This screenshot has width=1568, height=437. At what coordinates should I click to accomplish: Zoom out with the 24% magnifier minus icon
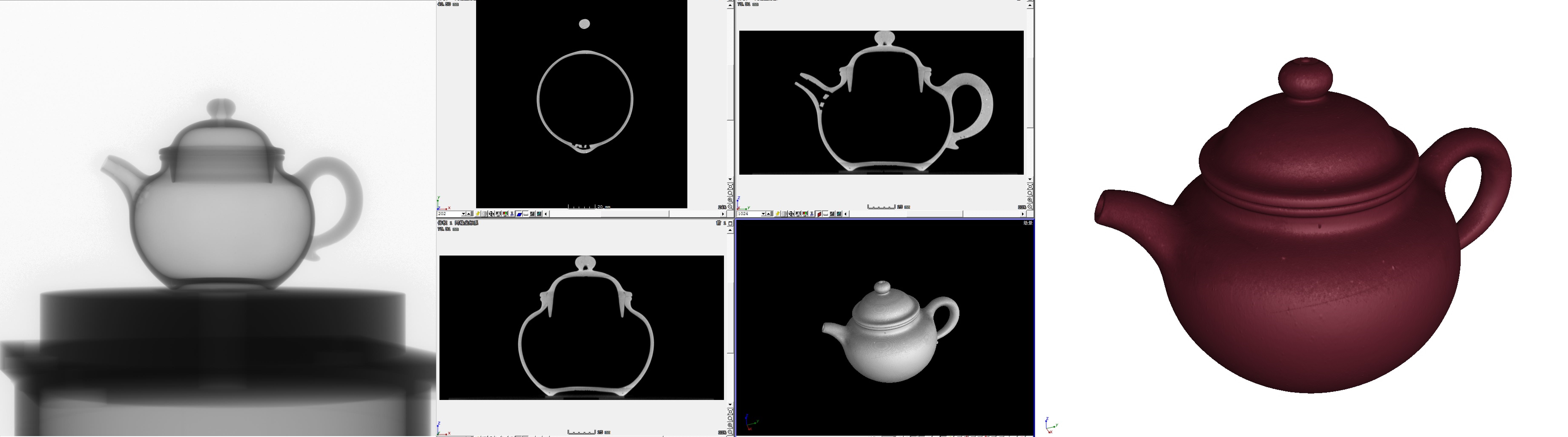[x=730, y=207]
